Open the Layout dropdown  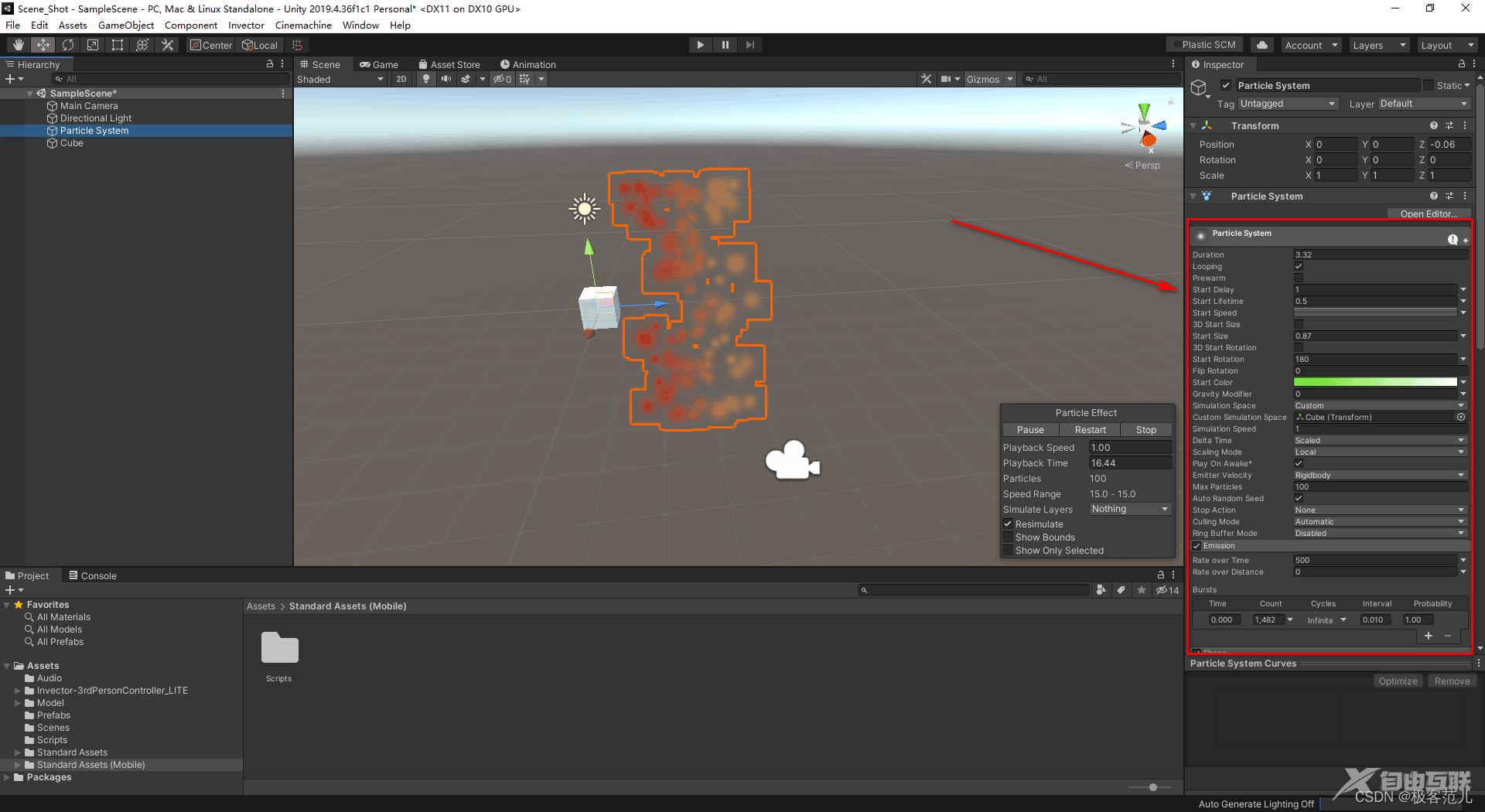(x=1447, y=45)
